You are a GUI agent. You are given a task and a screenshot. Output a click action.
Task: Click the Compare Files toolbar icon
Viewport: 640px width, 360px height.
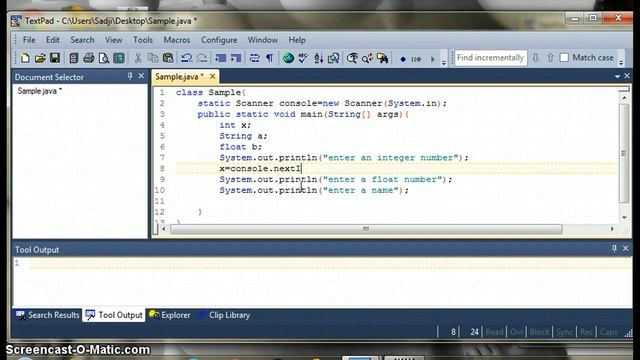click(x=333, y=58)
